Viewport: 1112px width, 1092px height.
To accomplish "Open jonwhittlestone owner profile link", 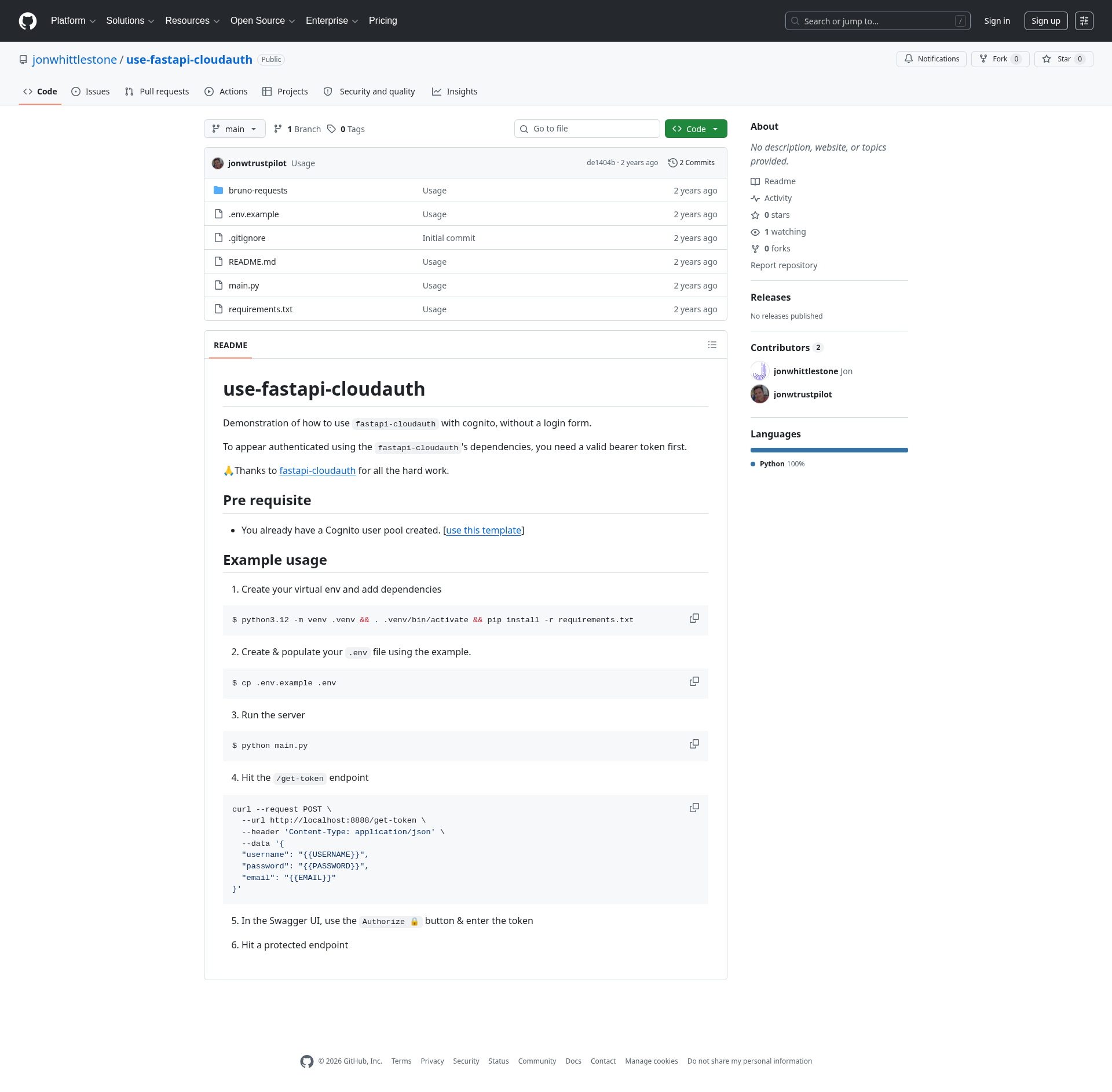I will [75, 60].
